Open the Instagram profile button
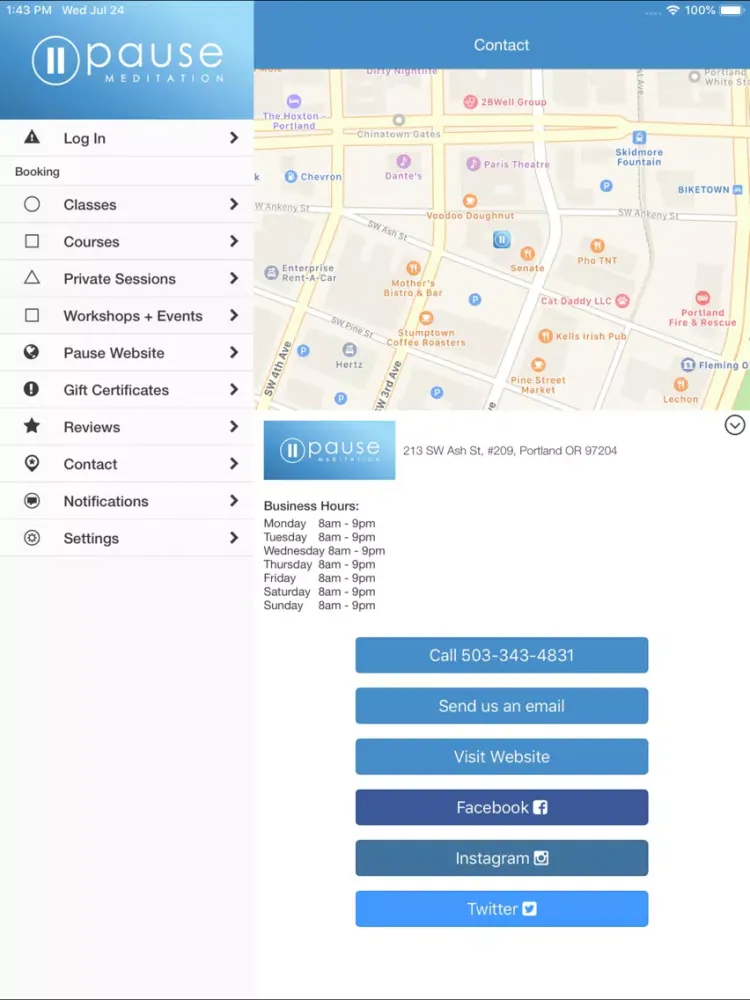The width and height of the screenshot is (750, 1000). pyautogui.click(x=501, y=858)
